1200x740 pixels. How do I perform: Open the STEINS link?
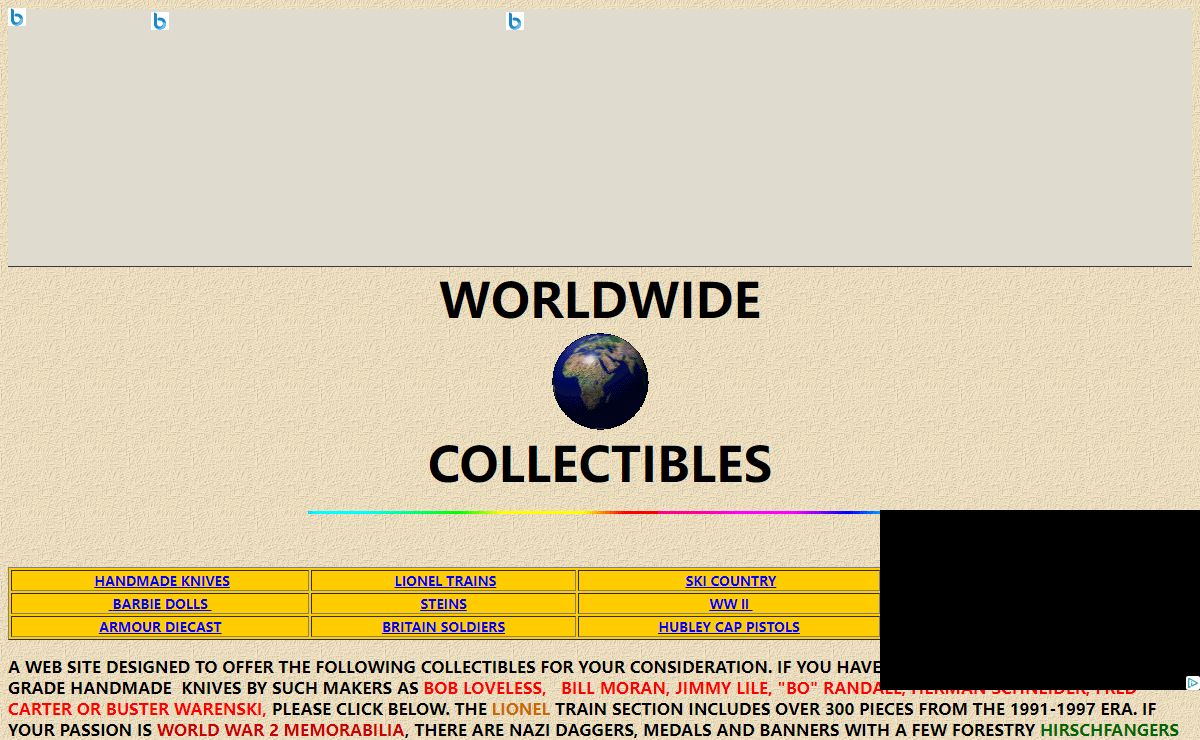[x=443, y=604]
